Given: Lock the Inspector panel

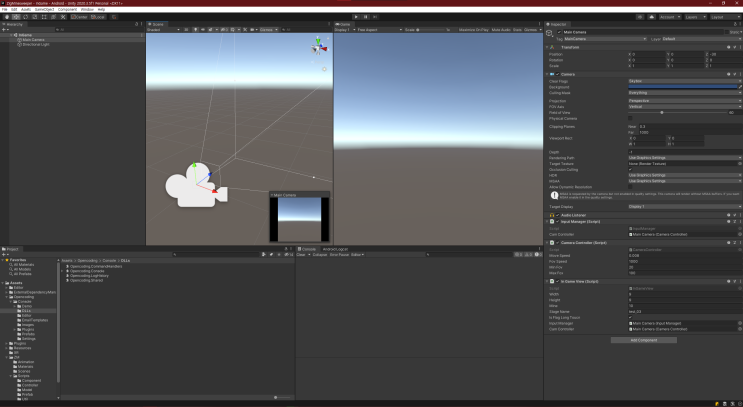Looking at the screenshot, I should (735, 24).
